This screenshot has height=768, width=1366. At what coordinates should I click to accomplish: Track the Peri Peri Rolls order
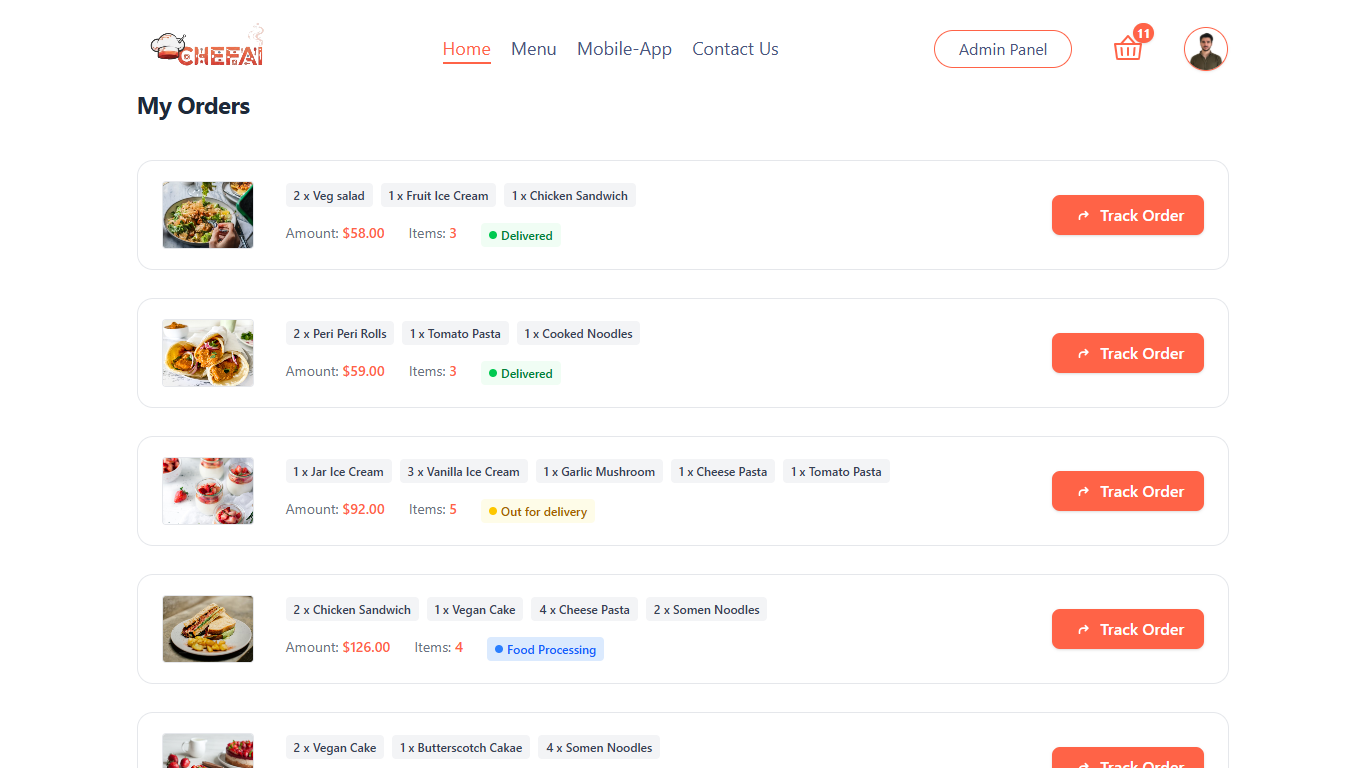point(1127,353)
